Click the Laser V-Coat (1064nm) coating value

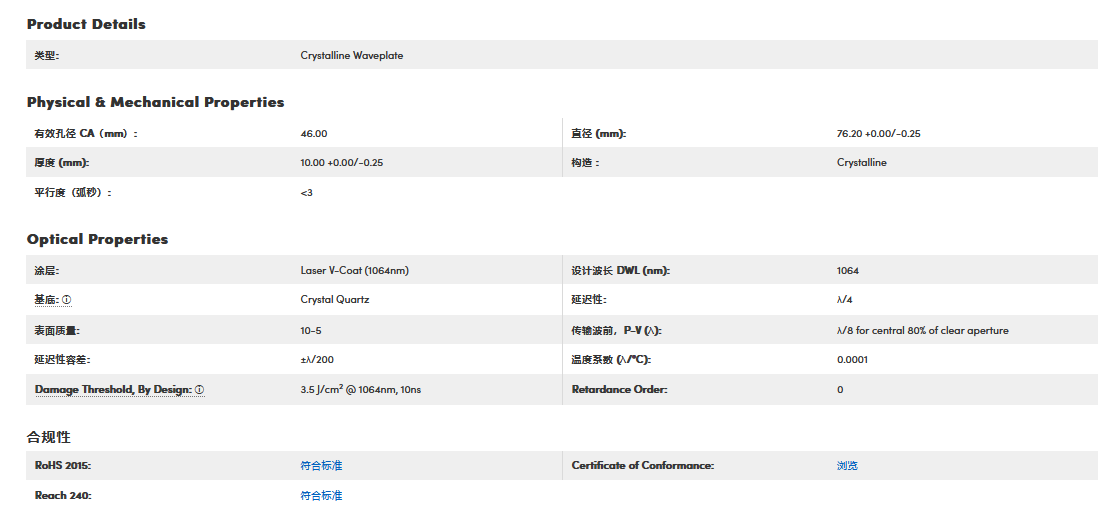pyautogui.click(x=354, y=271)
